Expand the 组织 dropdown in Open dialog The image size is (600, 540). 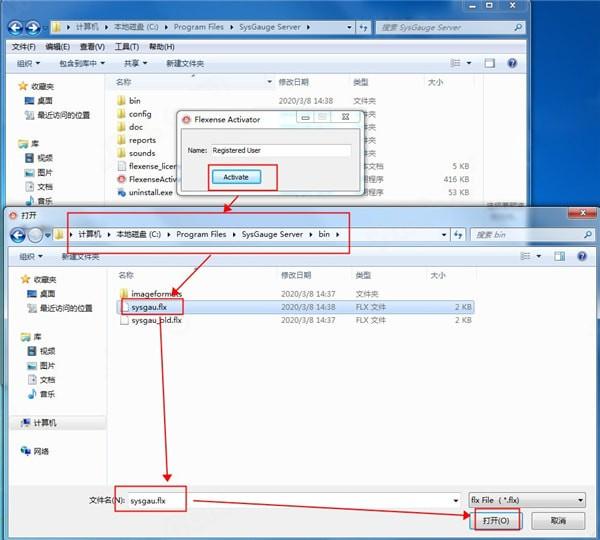[x=31, y=256]
